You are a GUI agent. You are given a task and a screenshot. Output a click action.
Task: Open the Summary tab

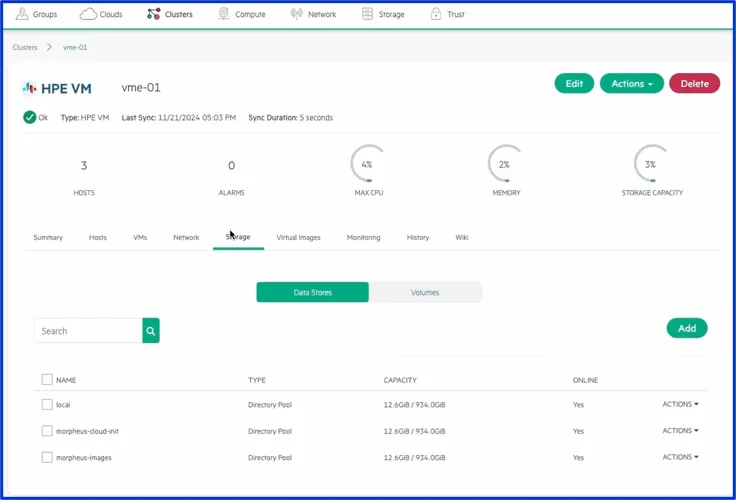pyautogui.click(x=48, y=238)
